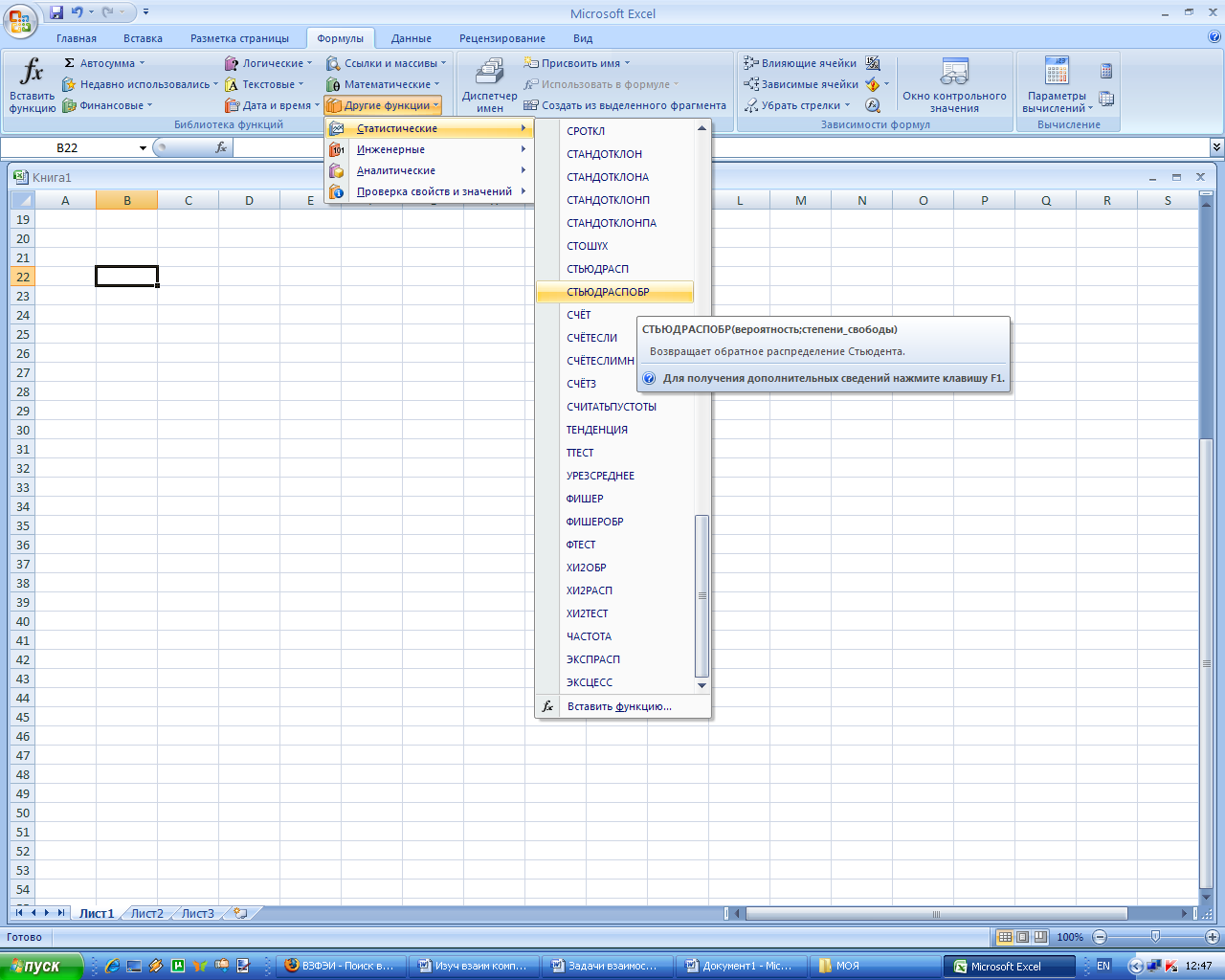Image resolution: width=1225 pixels, height=980 pixels.
Task: Trace dependents with Зависимые ячейки
Action: 801,84
